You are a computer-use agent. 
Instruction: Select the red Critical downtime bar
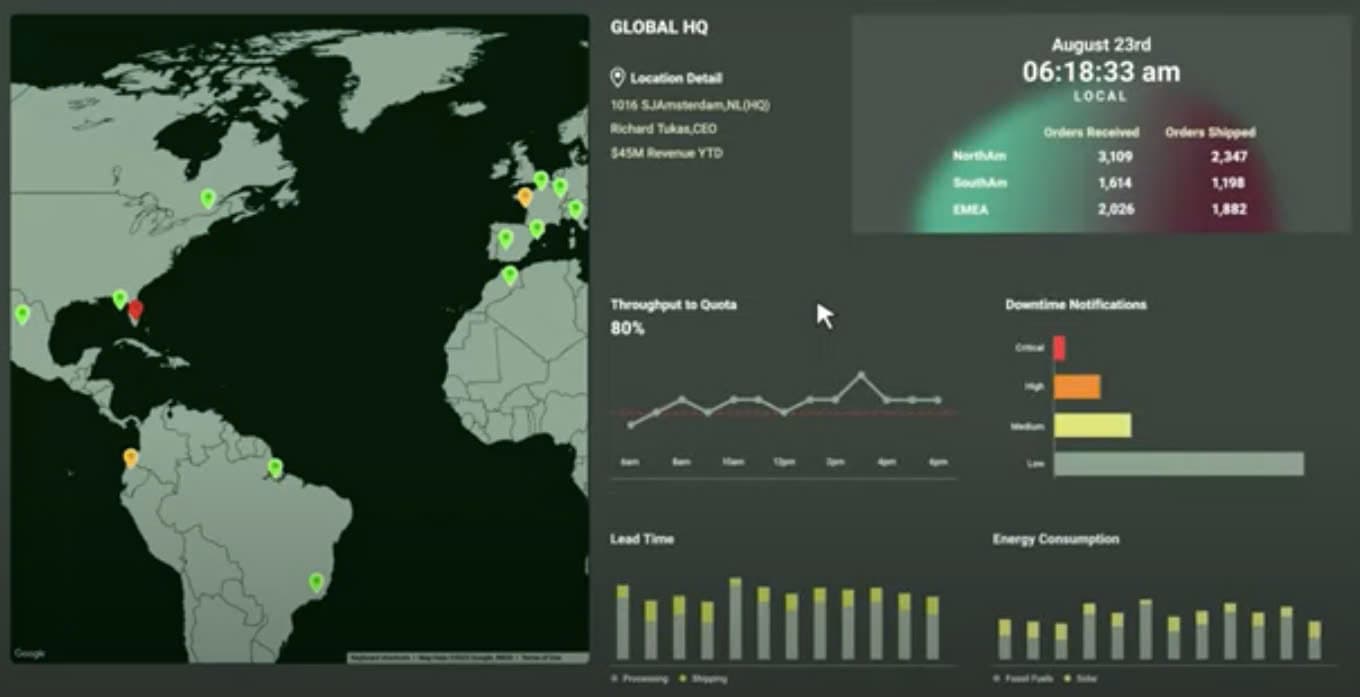pyautogui.click(x=1060, y=348)
